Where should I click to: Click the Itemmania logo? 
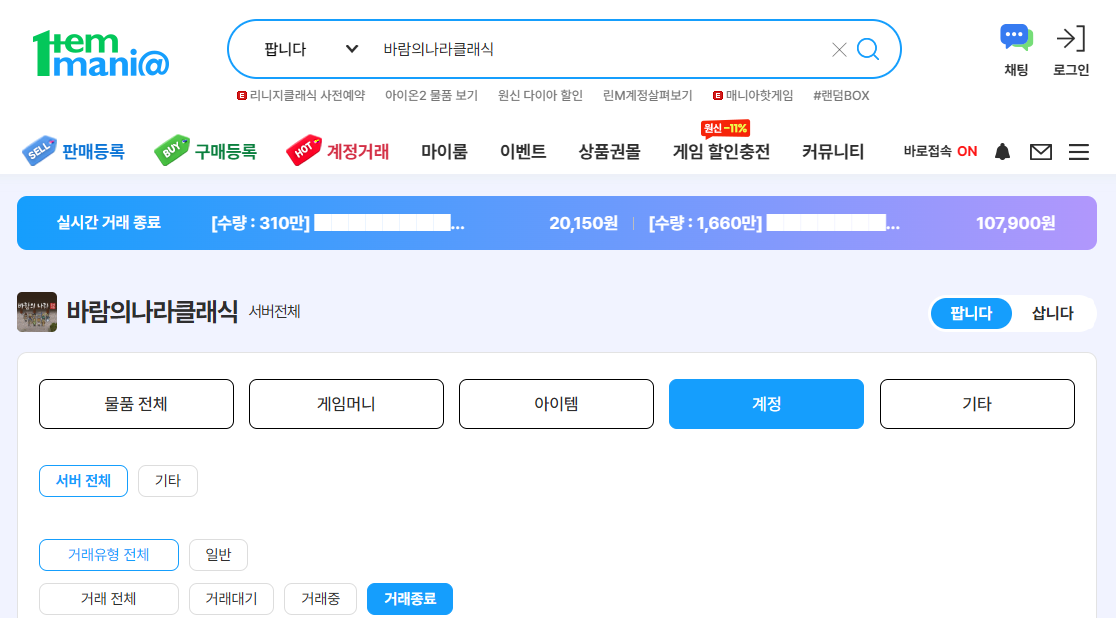100,53
